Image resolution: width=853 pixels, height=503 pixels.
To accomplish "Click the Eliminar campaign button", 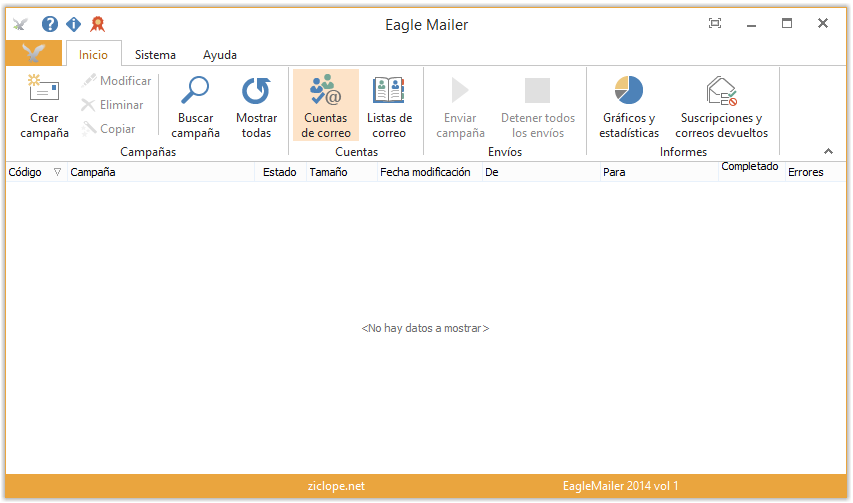I will (112, 104).
